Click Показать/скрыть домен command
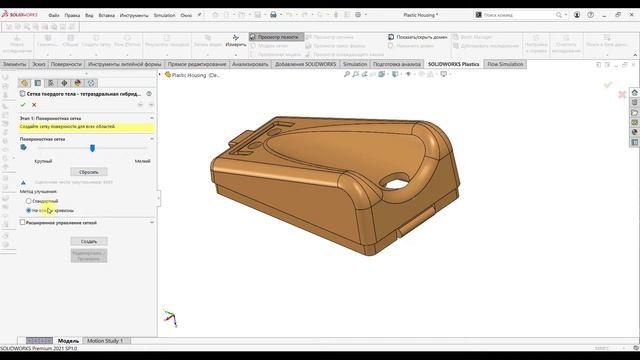This screenshot has width=640, height=360. click(x=418, y=37)
